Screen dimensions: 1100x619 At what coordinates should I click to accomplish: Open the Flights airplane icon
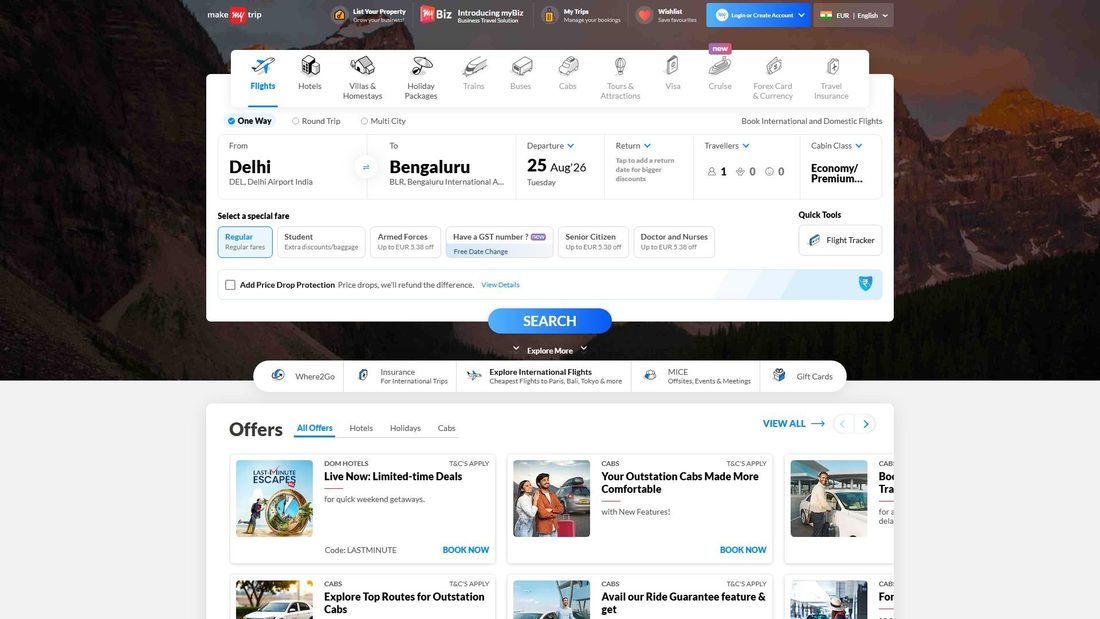coord(263,66)
